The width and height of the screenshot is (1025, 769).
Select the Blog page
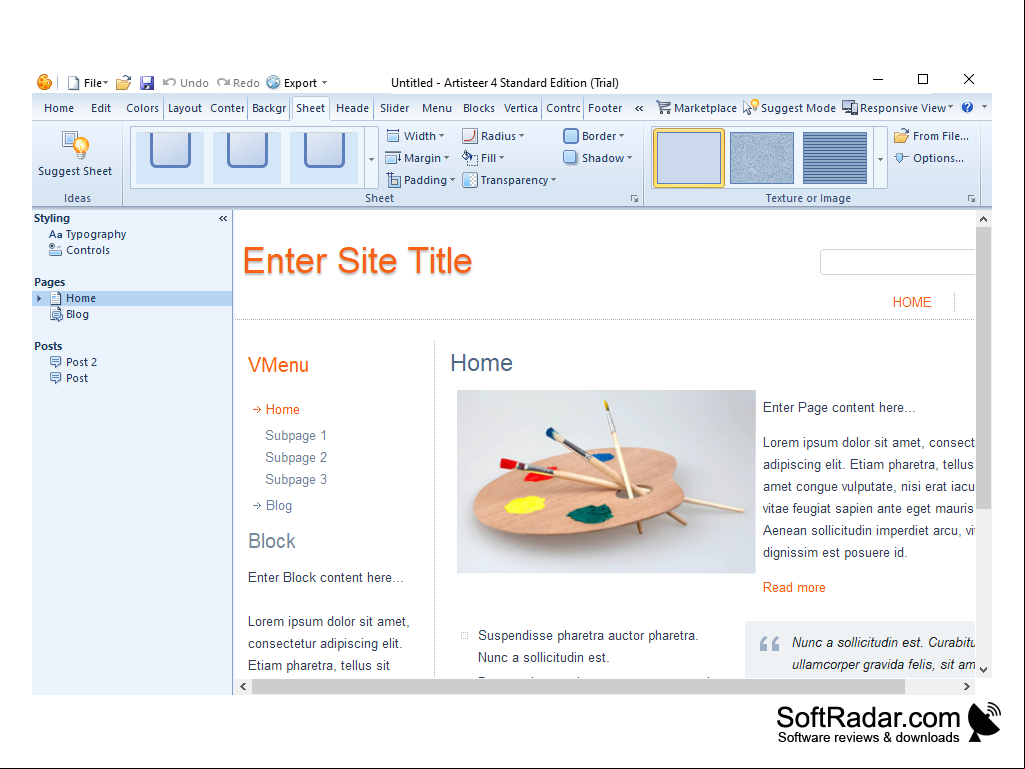70,315
